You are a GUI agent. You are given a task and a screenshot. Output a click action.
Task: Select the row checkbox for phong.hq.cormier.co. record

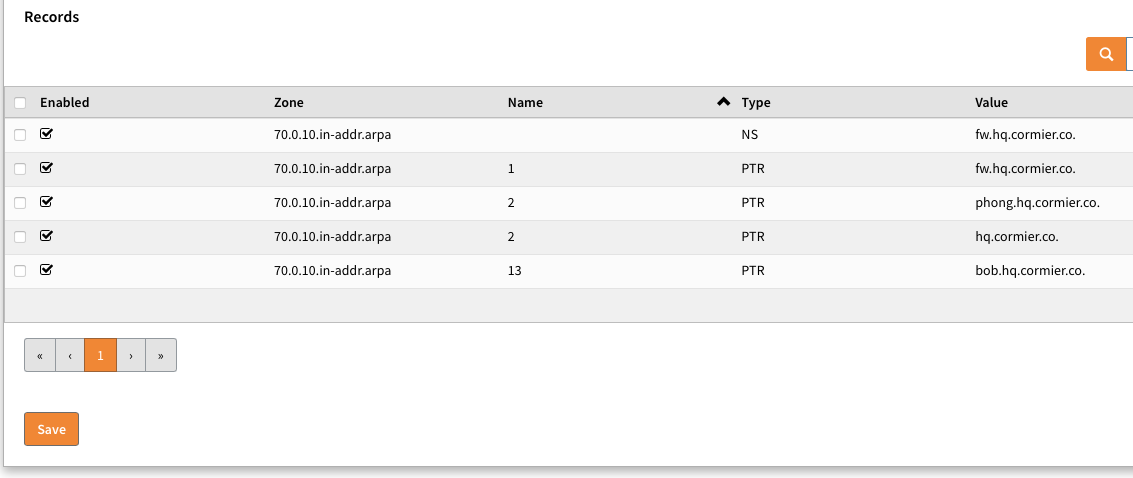[20, 203]
